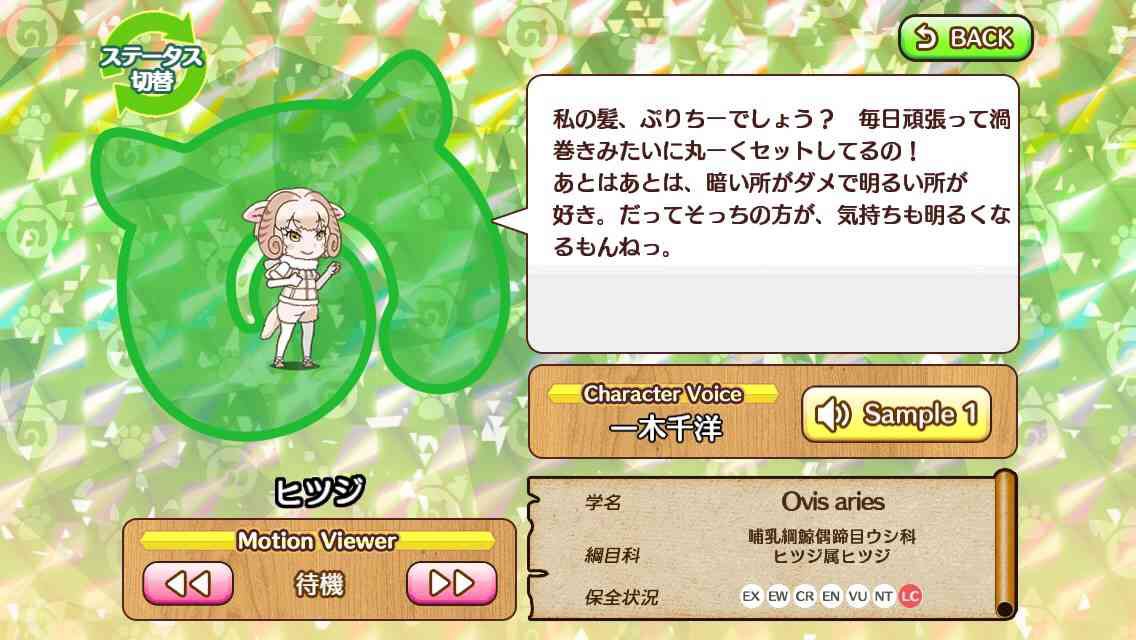
Task: Click the curved arrow icon on BACK
Action: tap(925, 36)
